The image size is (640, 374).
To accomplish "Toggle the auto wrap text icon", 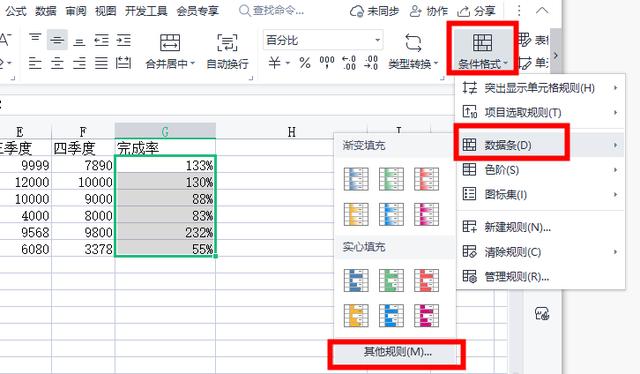I will point(227,42).
